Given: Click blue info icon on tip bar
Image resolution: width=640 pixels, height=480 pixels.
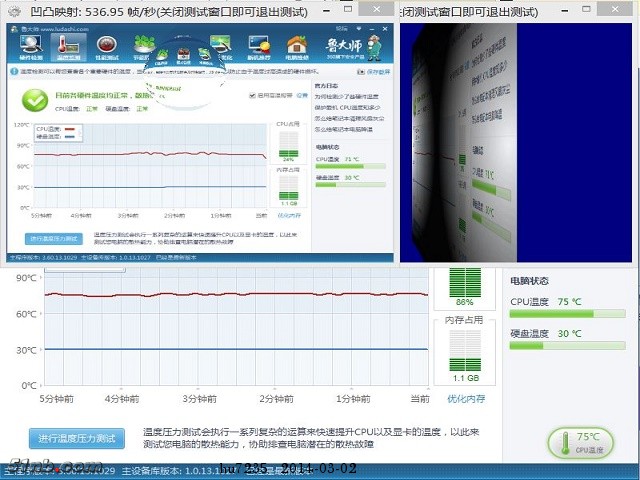Looking at the screenshot, I should pos(14,71).
